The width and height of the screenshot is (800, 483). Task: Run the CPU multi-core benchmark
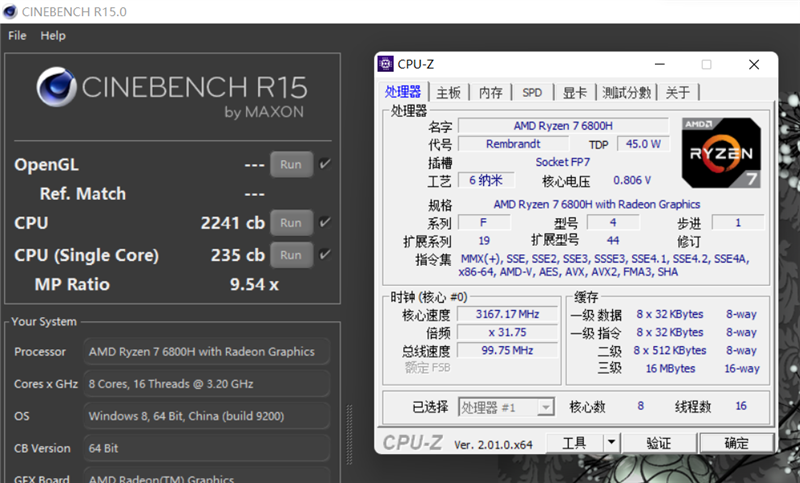coord(291,223)
